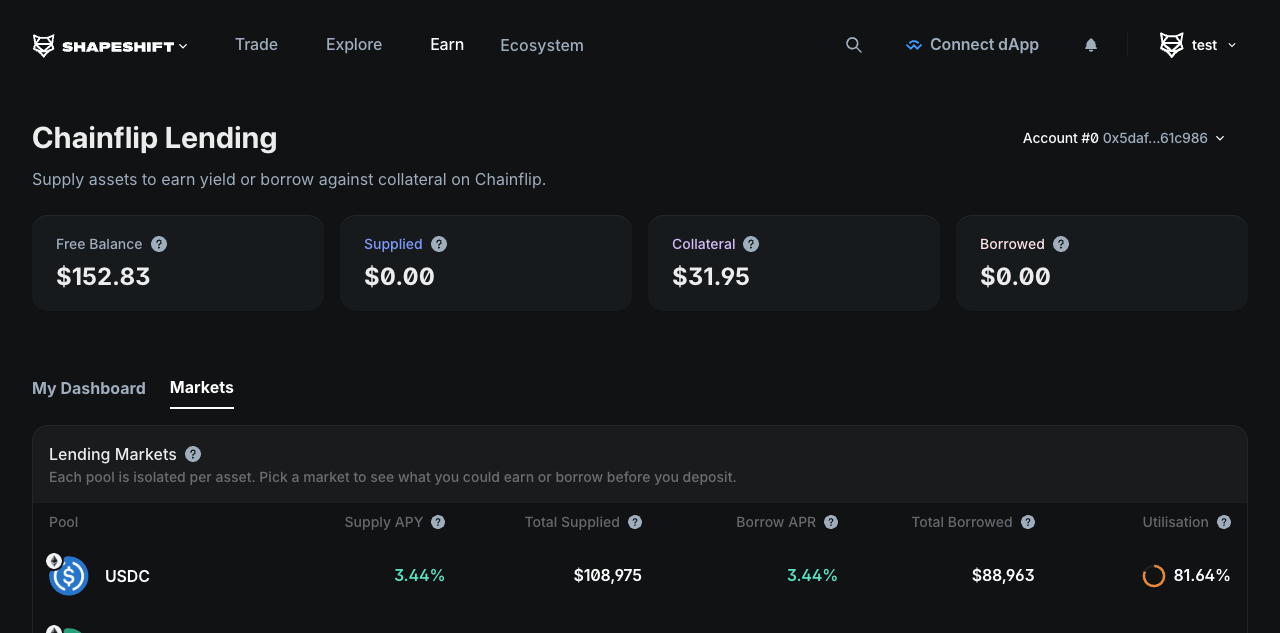This screenshot has height=633, width=1280.
Task: Click the Supply APY help icon
Action: [438, 522]
